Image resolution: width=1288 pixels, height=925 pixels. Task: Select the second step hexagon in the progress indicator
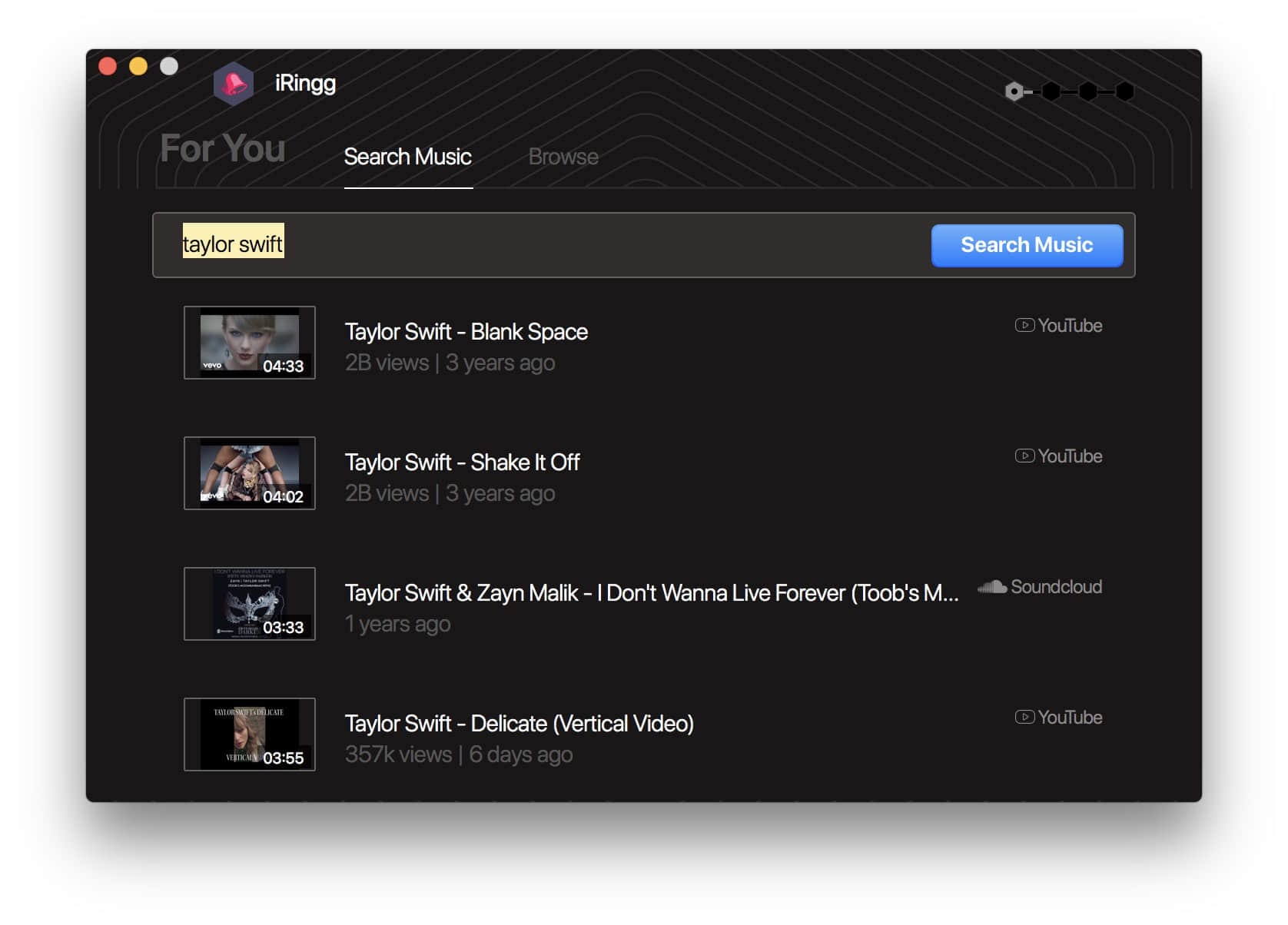(1051, 92)
